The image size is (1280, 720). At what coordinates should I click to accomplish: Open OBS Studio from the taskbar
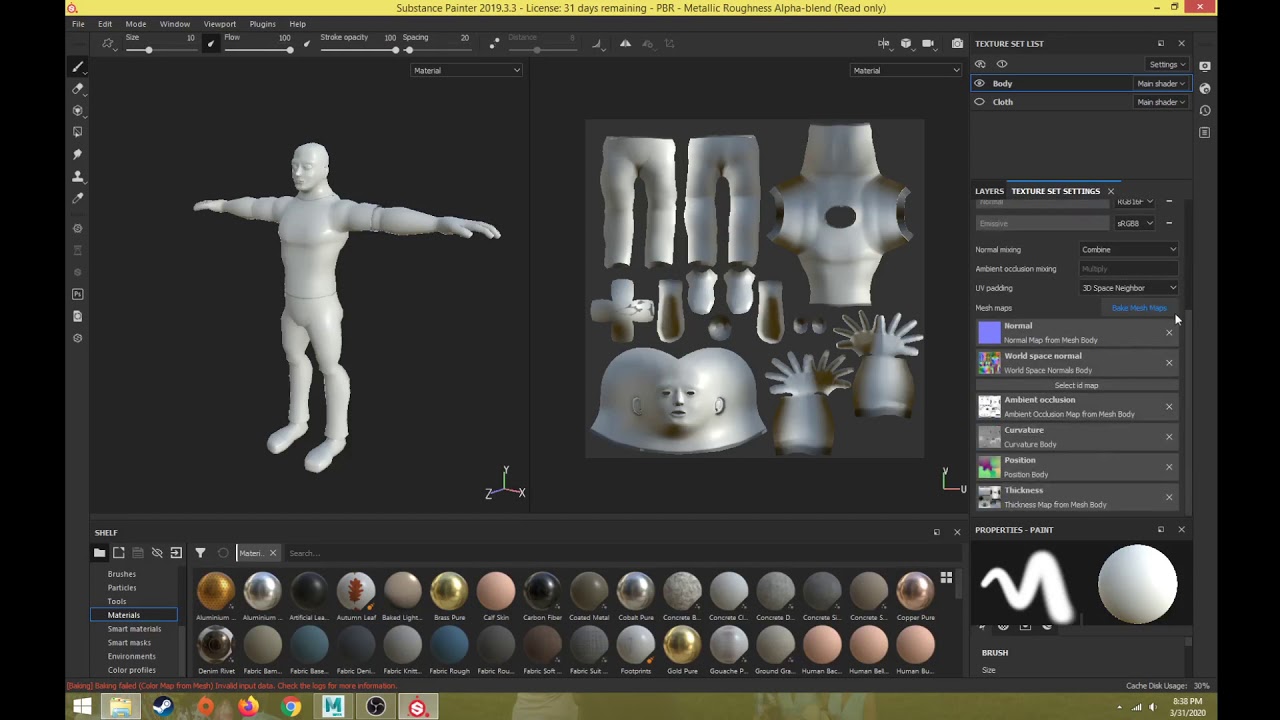coord(376,707)
